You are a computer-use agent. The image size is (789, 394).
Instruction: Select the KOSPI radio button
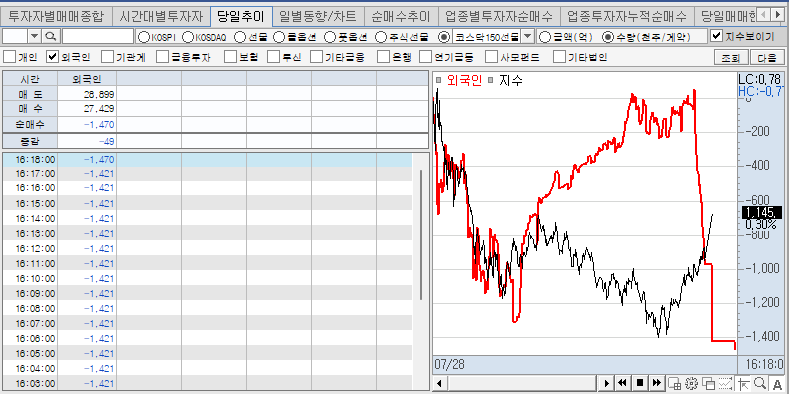pyautogui.click(x=143, y=37)
